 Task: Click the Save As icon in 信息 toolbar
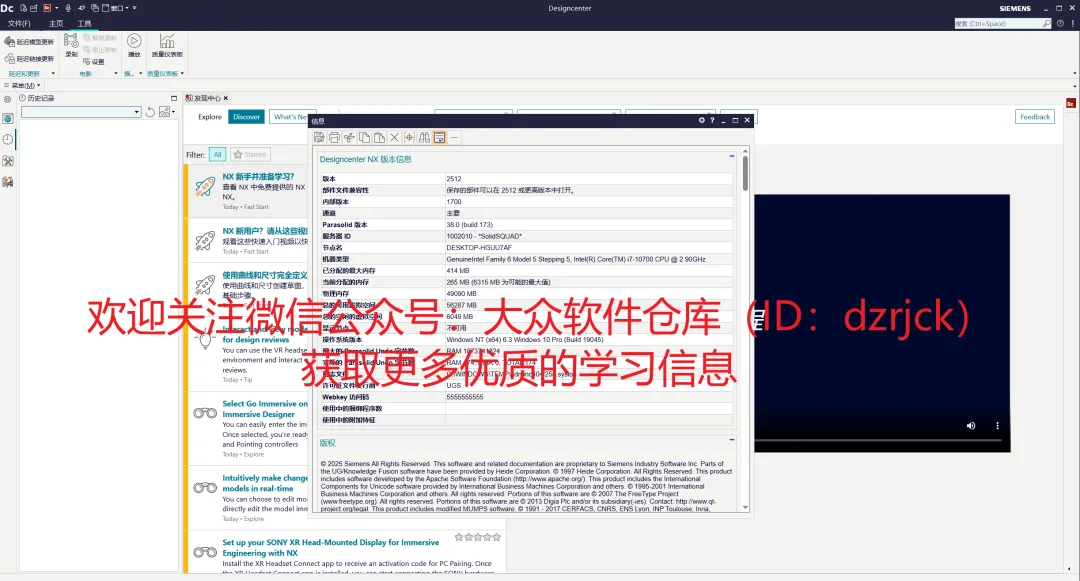pyautogui.click(x=319, y=138)
